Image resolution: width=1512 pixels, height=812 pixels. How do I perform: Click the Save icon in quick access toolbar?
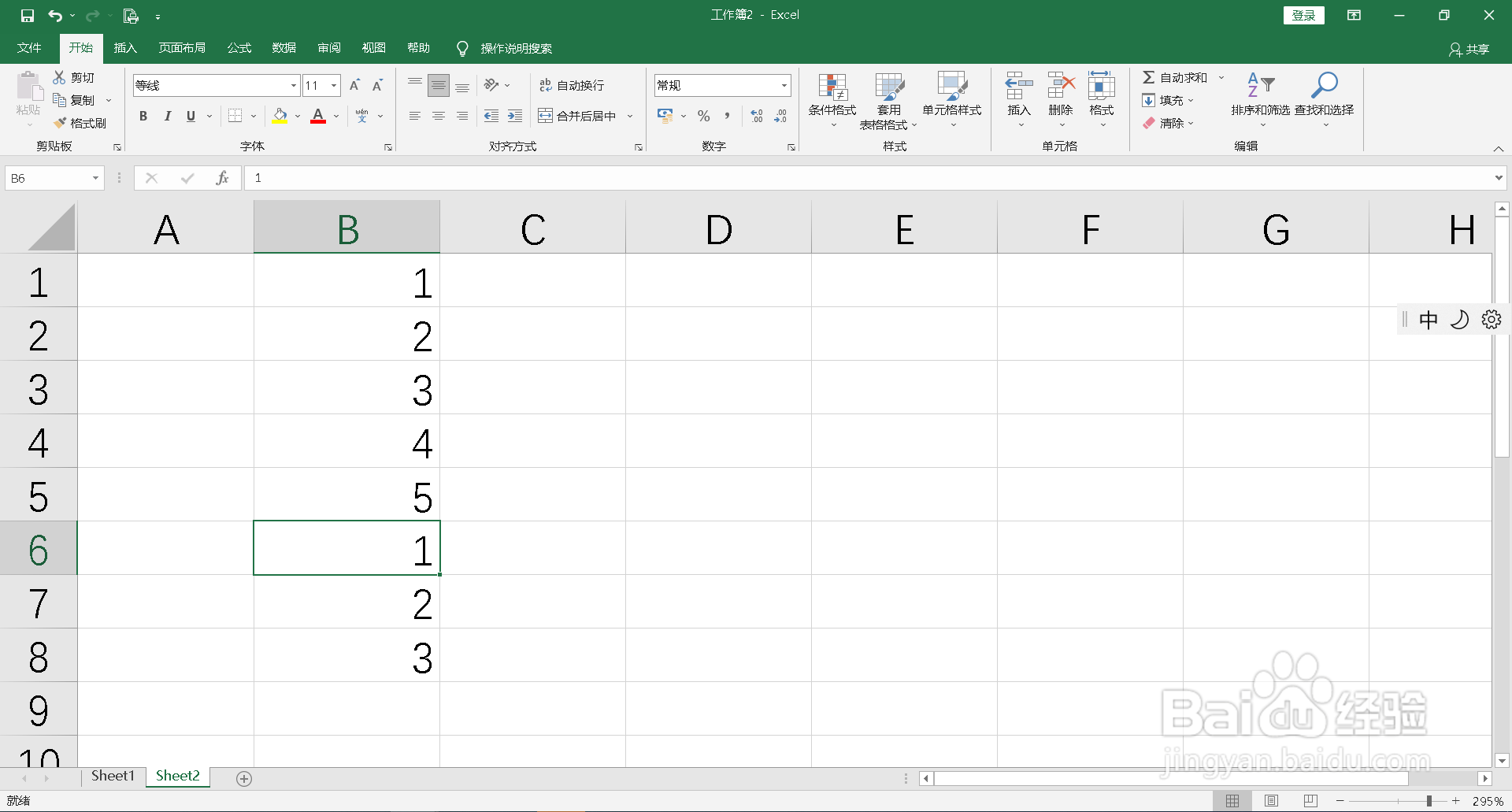[28, 16]
